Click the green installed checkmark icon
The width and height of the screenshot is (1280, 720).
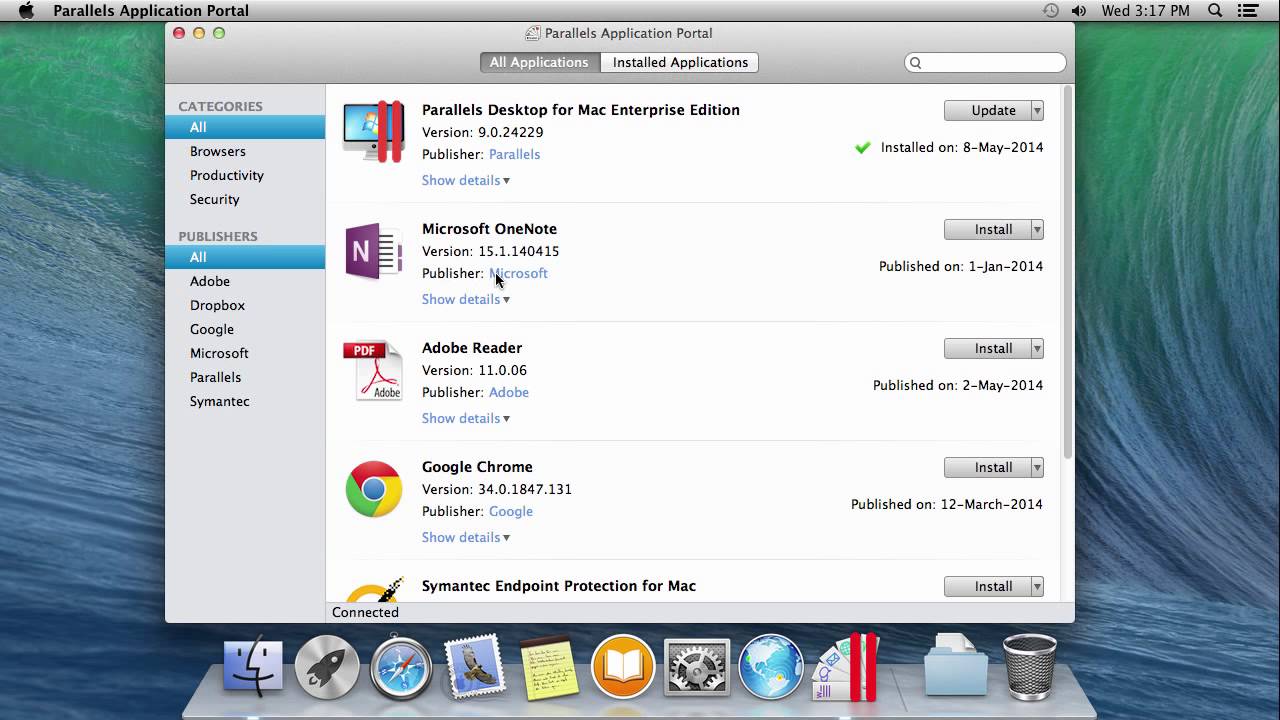tap(862, 147)
